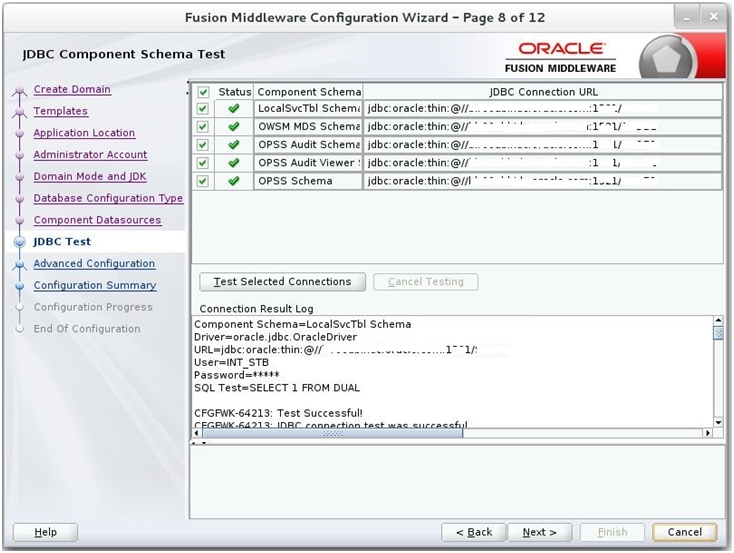Close the Configuration Wizard window

tap(713, 18)
